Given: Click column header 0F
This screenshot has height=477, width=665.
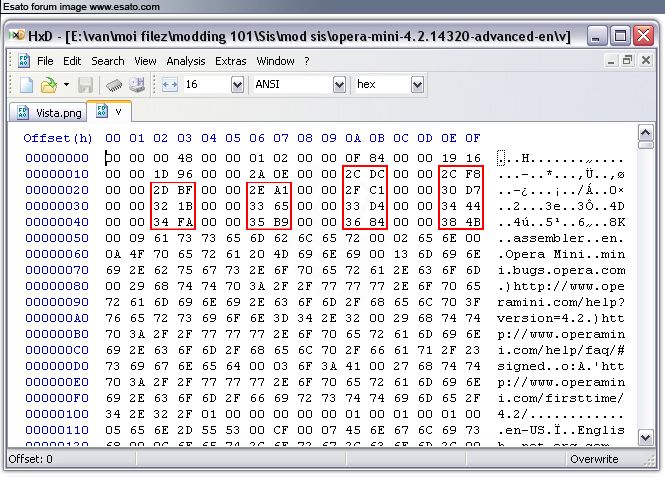Looking at the screenshot, I should coord(473,138).
